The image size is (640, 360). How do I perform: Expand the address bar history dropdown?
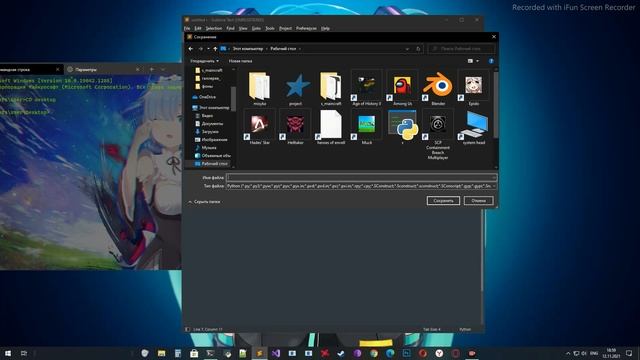(x=407, y=49)
